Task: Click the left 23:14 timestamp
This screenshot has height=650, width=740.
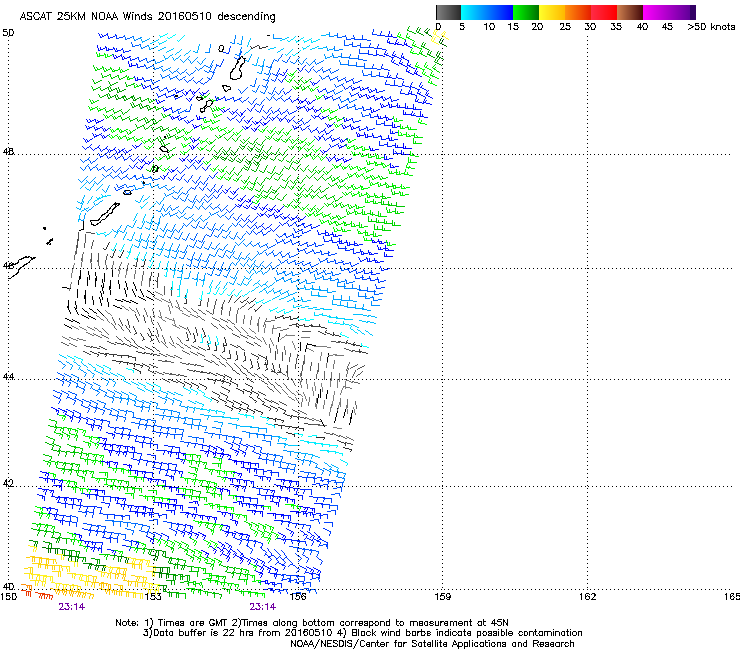Action: [72, 607]
